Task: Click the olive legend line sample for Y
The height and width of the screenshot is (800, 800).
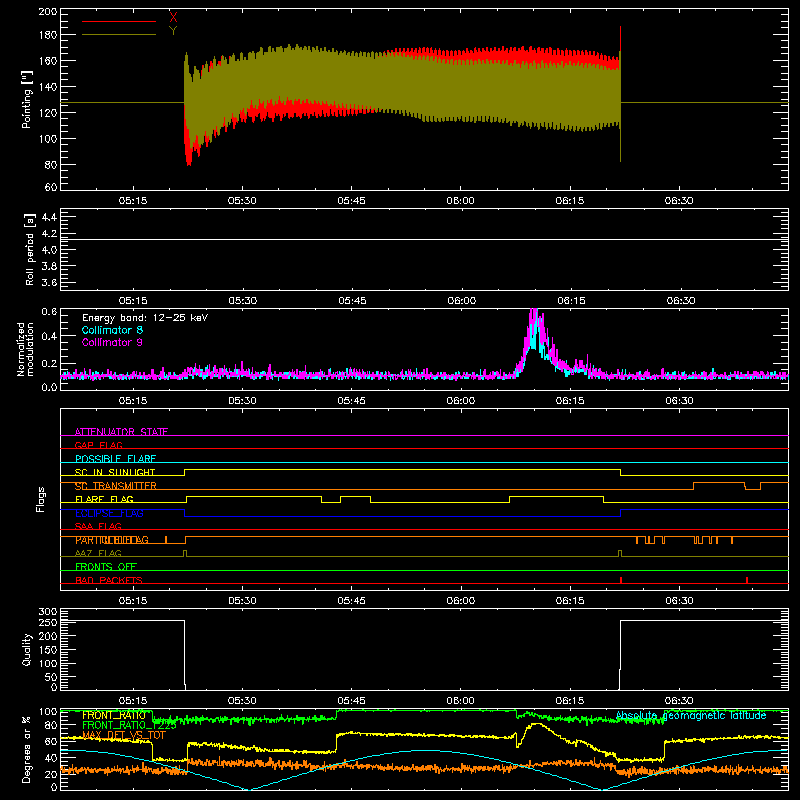Action: (x=119, y=34)
